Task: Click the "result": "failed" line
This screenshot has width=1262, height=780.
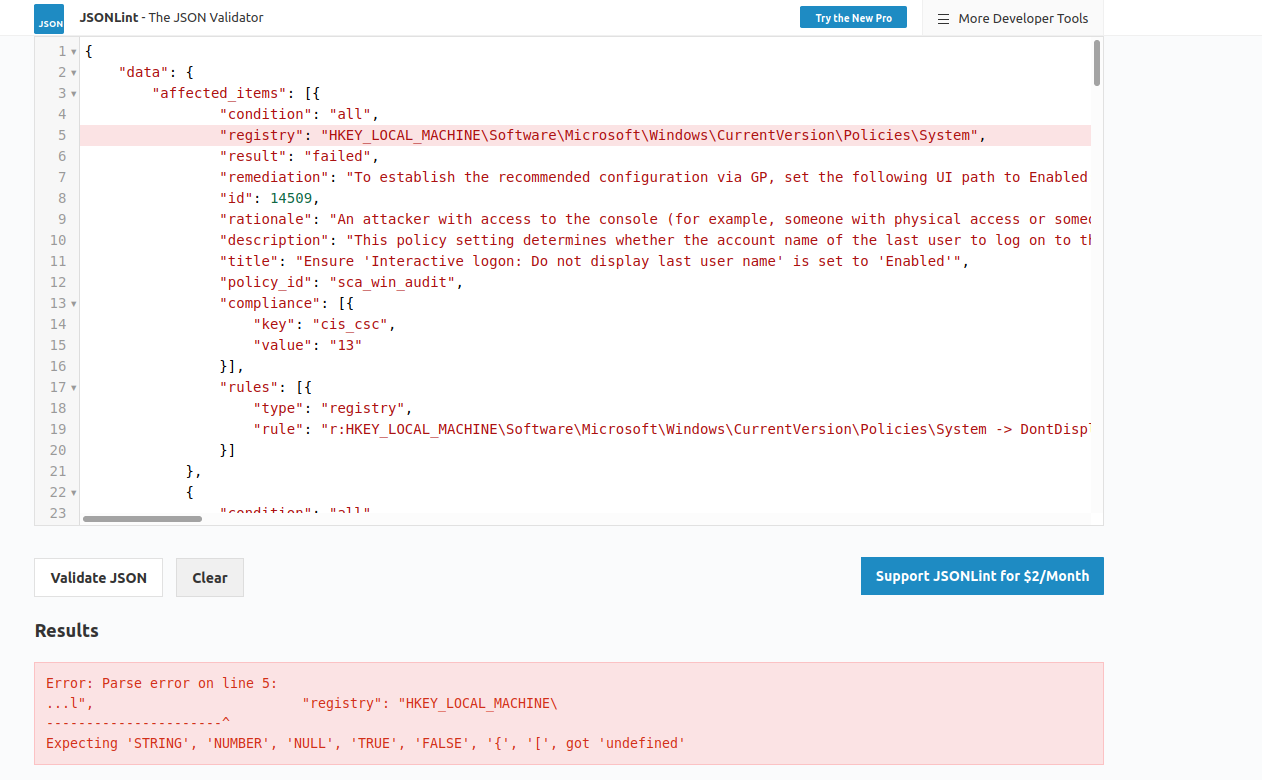Action: click(300, 156)
